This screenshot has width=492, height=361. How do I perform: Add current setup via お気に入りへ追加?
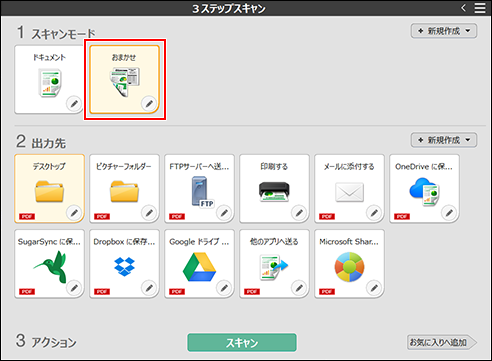pyautogui.click(x=442, y=342)
